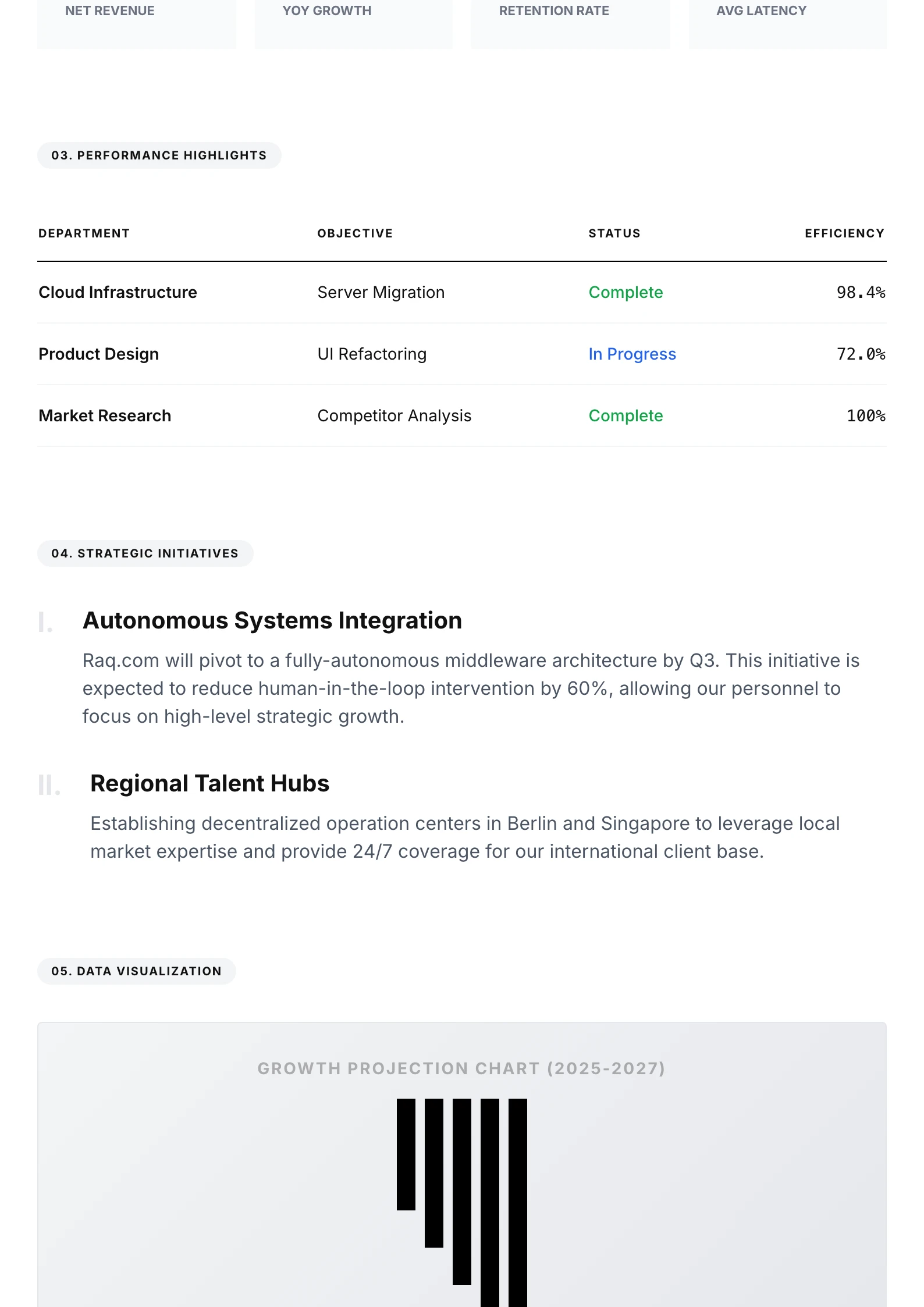The image size is (924, 1307).
Task: Click the Data Visualization section badge
Action: click(136, 971)
